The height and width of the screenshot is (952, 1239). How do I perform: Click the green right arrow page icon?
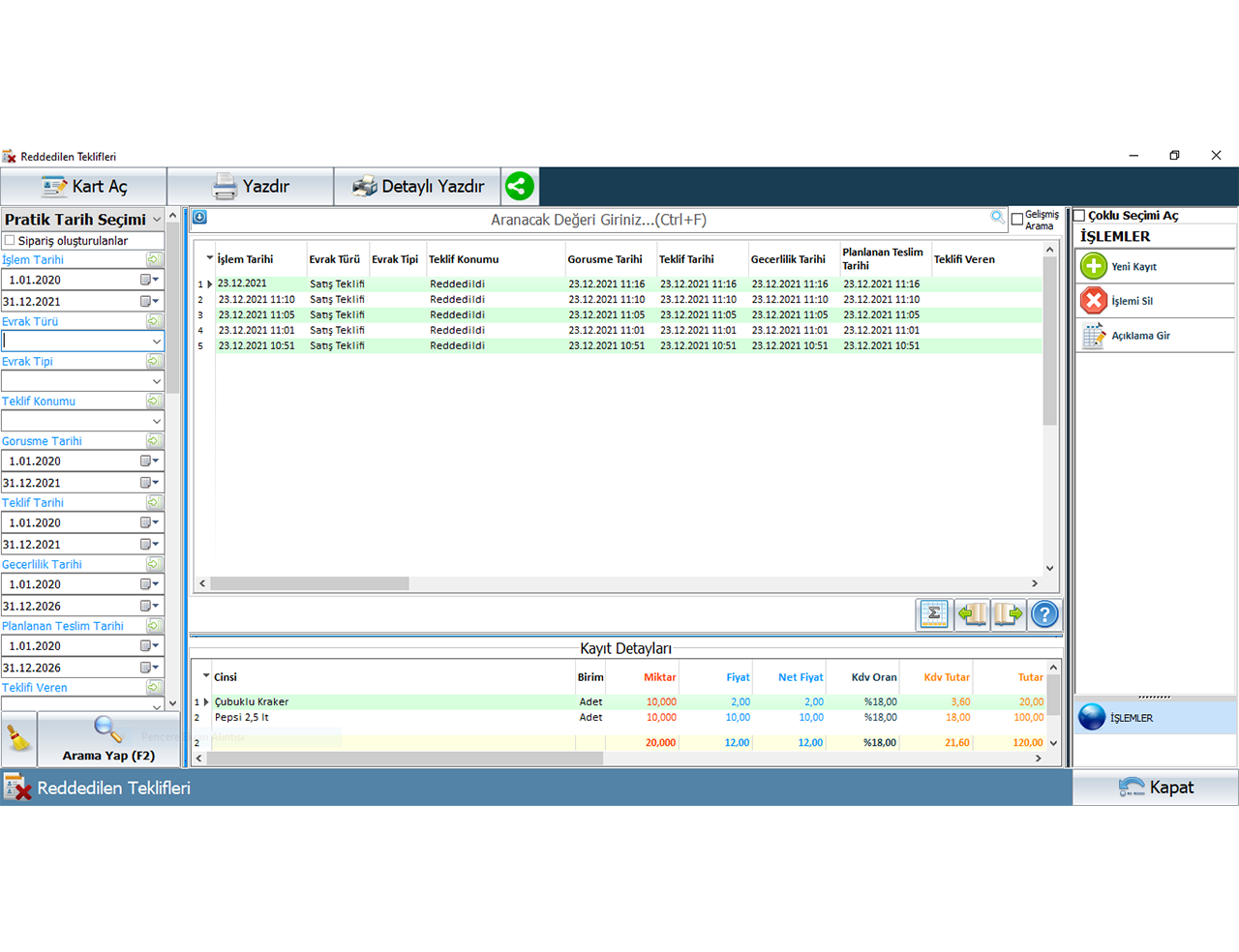[1008, 614]
